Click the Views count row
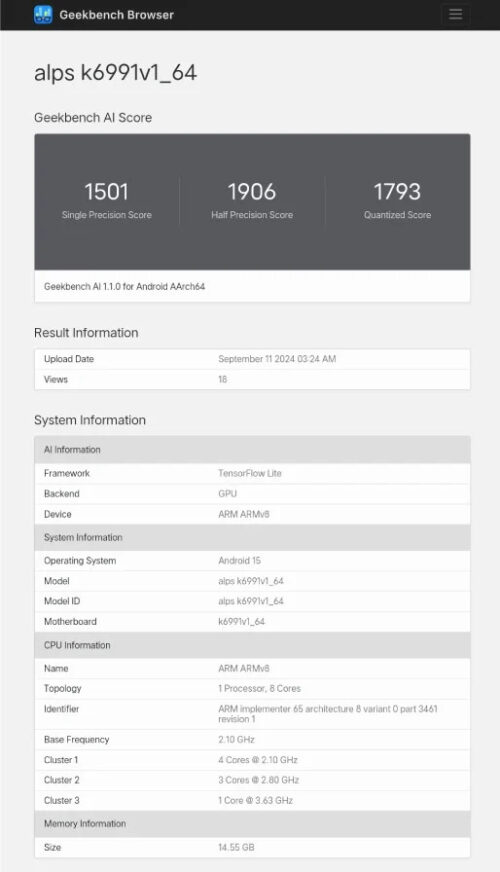The width and height of the screenshot is (500, 872). 252,379
